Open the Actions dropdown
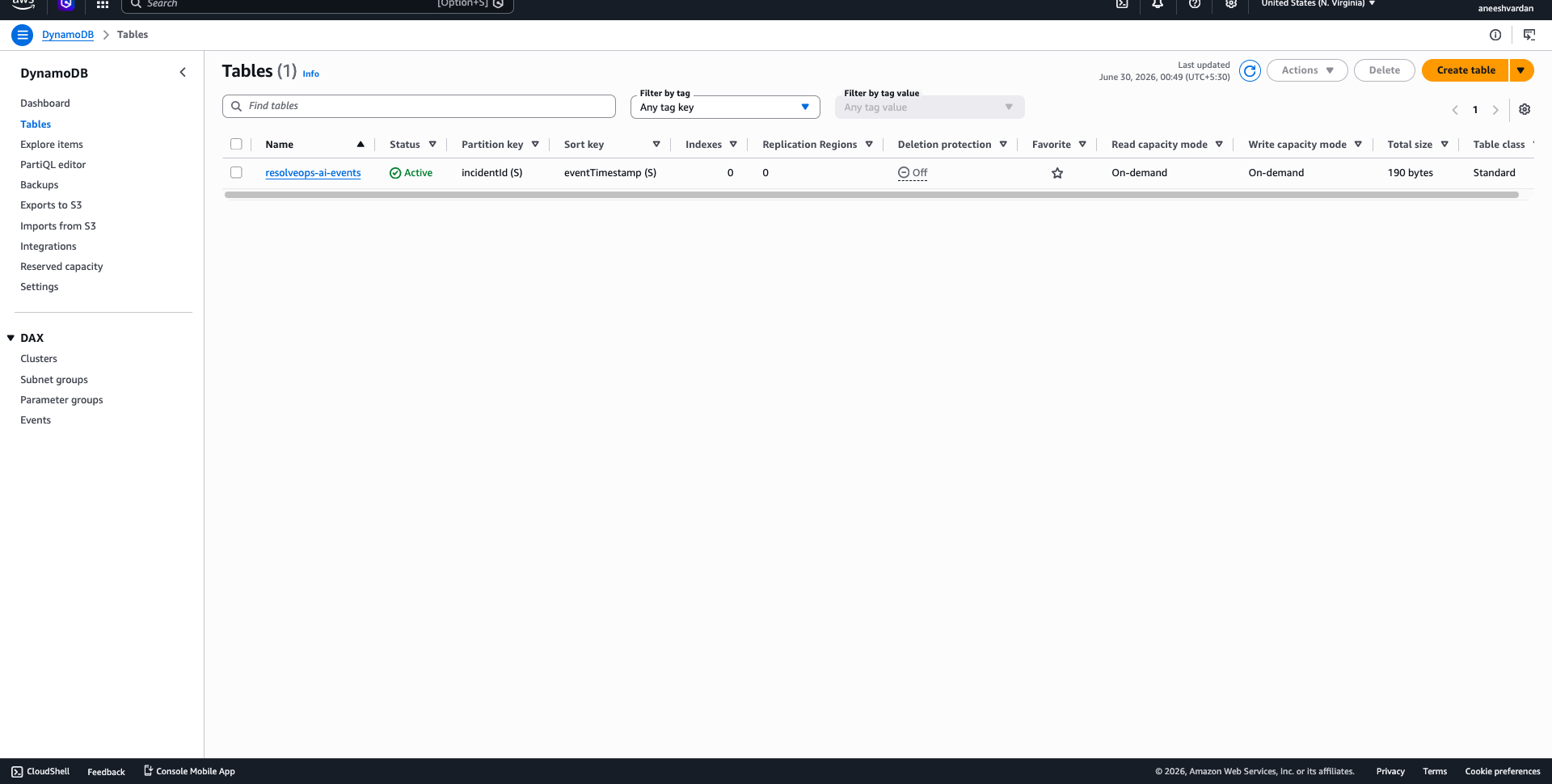The image size is (1552, 784). [1307, 70]
